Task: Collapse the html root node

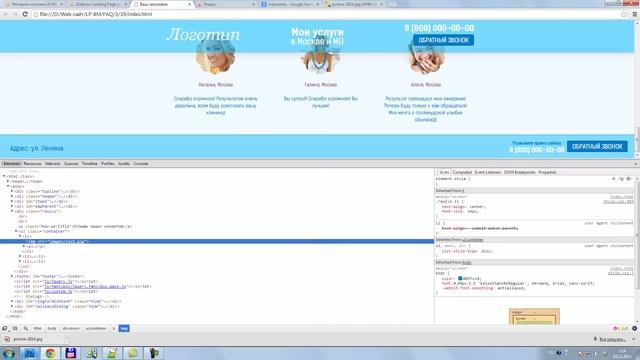Action: (4, 176)
